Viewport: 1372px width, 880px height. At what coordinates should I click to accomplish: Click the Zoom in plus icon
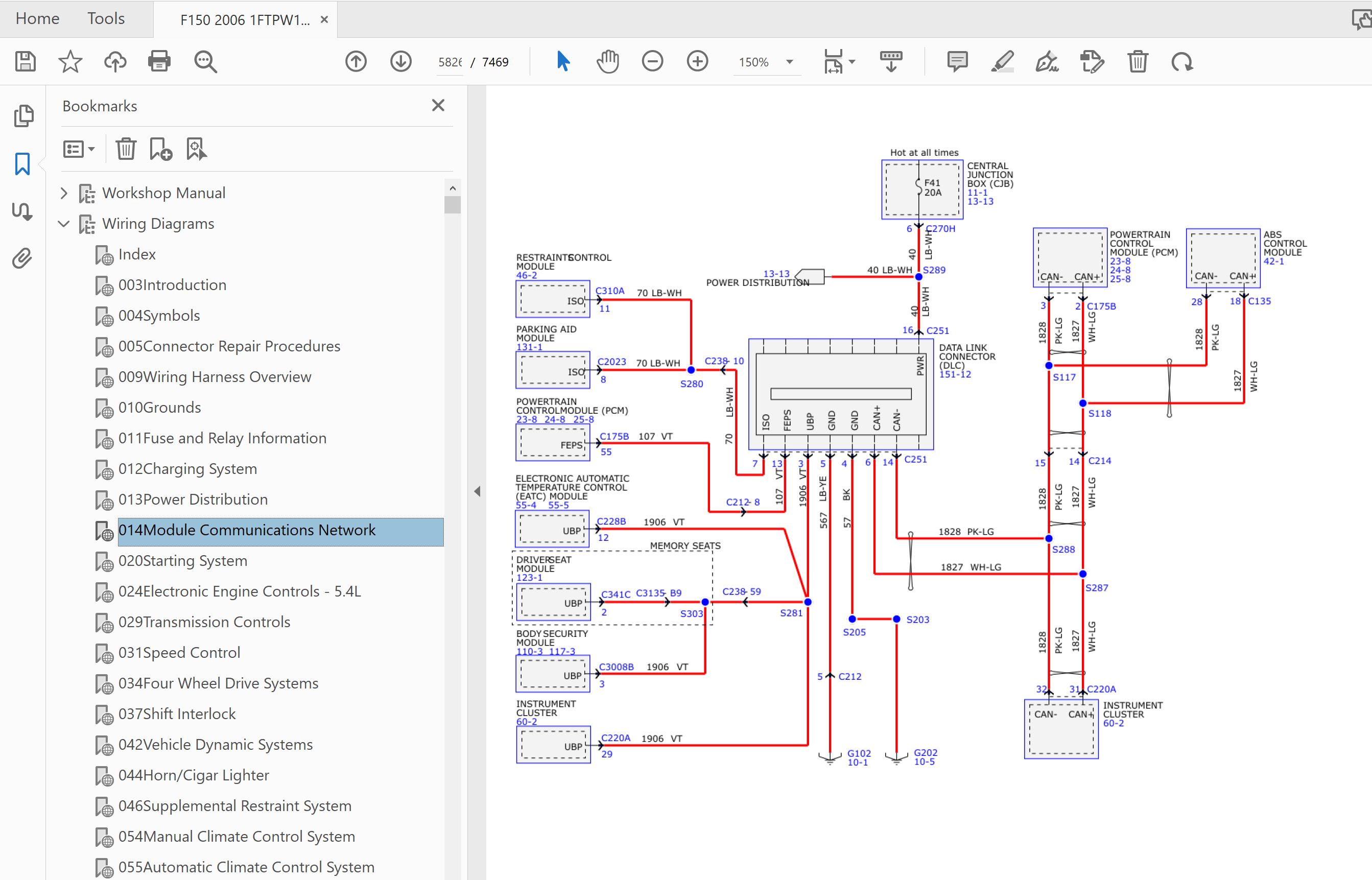click(x=697, y=61)
